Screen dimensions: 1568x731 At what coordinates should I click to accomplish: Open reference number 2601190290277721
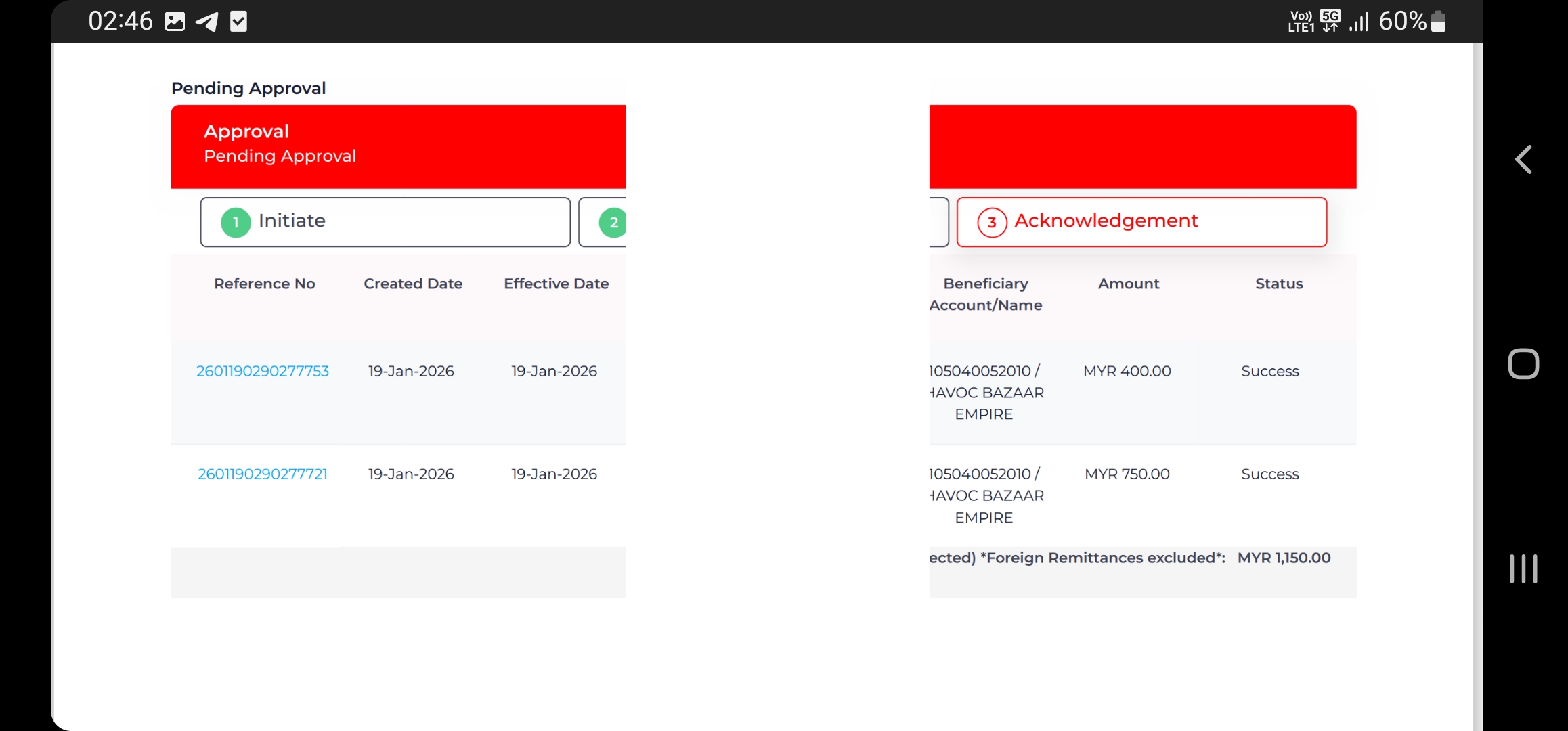263,474
